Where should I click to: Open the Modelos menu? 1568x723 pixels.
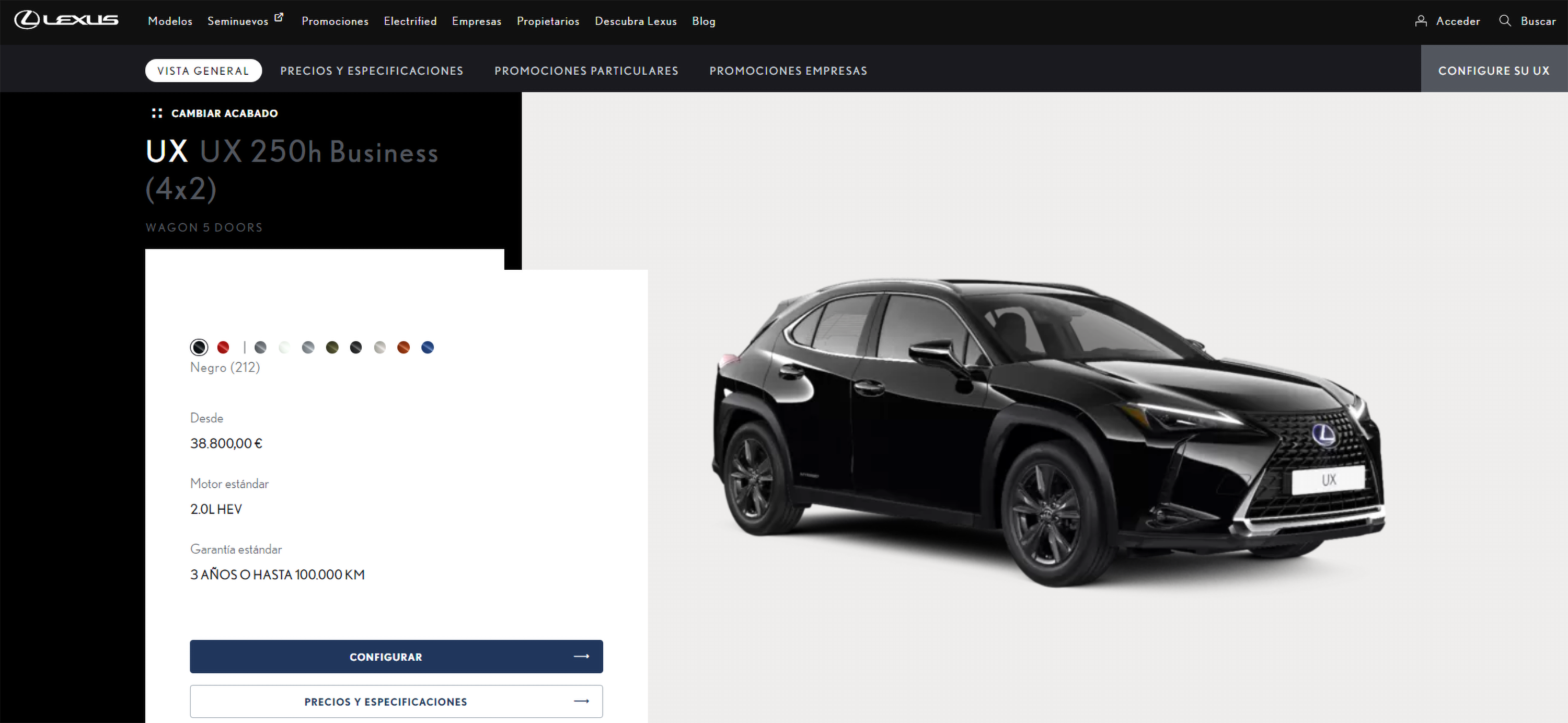[170, 21]
